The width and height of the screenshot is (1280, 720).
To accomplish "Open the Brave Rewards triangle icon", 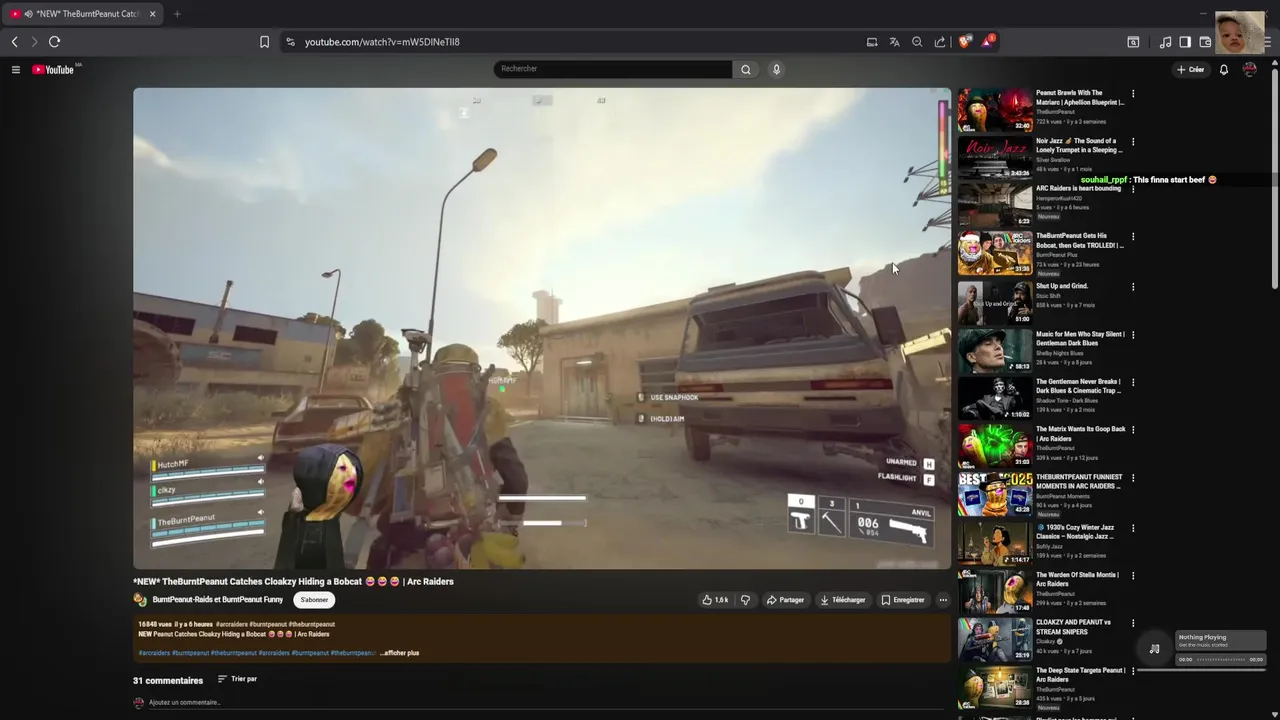I will coord(988,41).
